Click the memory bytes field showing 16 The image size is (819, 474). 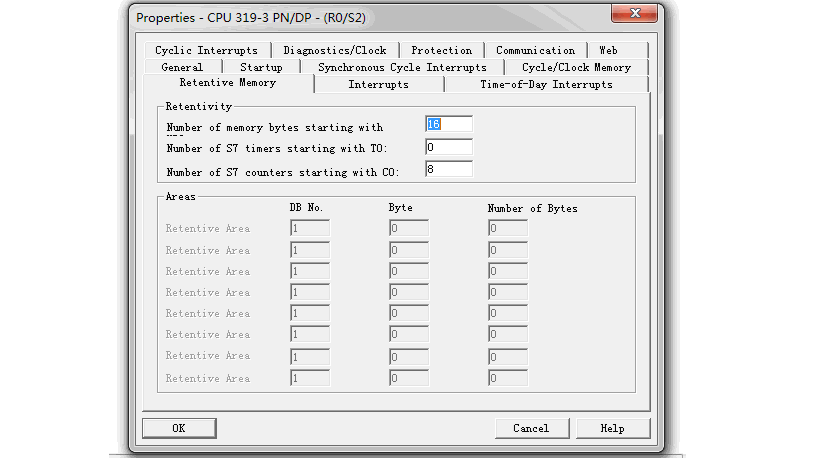[x=449, y=124]
